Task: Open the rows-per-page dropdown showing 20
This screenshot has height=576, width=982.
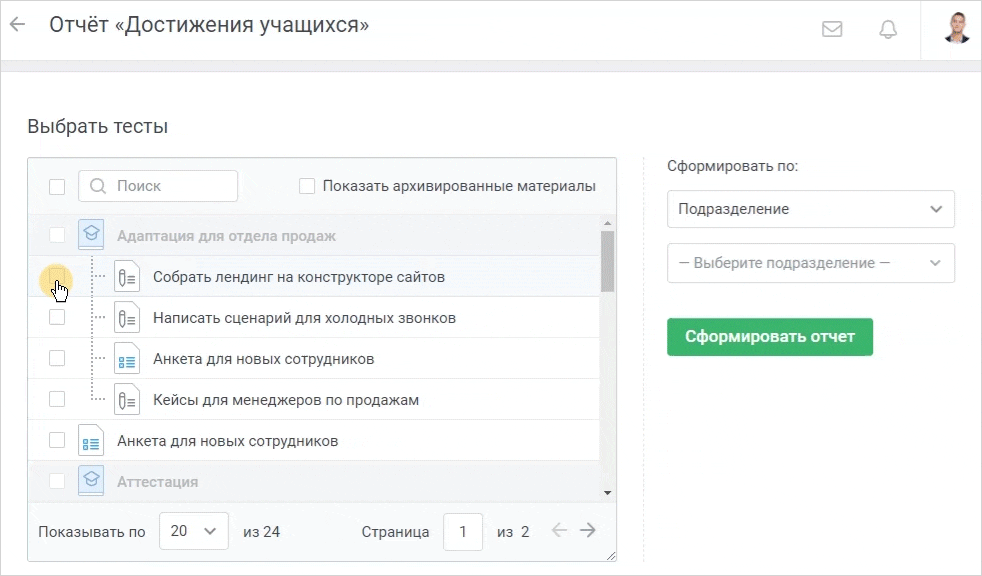Action: (194, 531)
